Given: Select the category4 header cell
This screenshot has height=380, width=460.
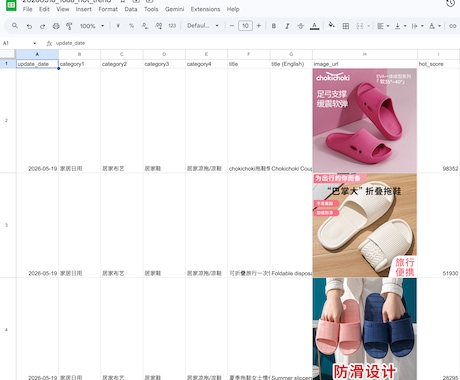Looking at the screenshot, I should click(x=206, y=64).
